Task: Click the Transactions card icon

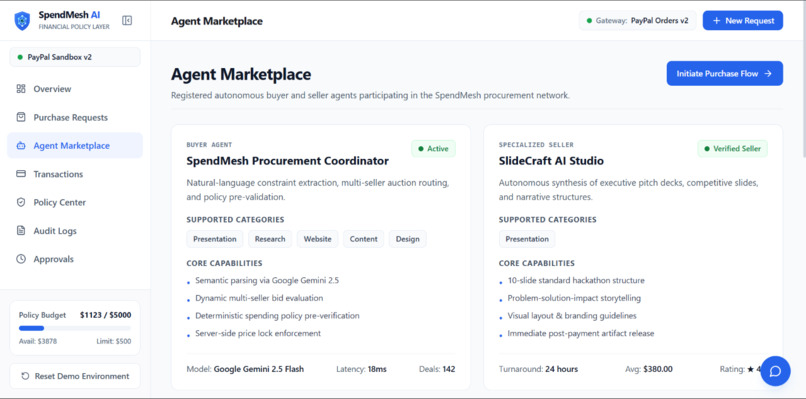Action: 21,174
